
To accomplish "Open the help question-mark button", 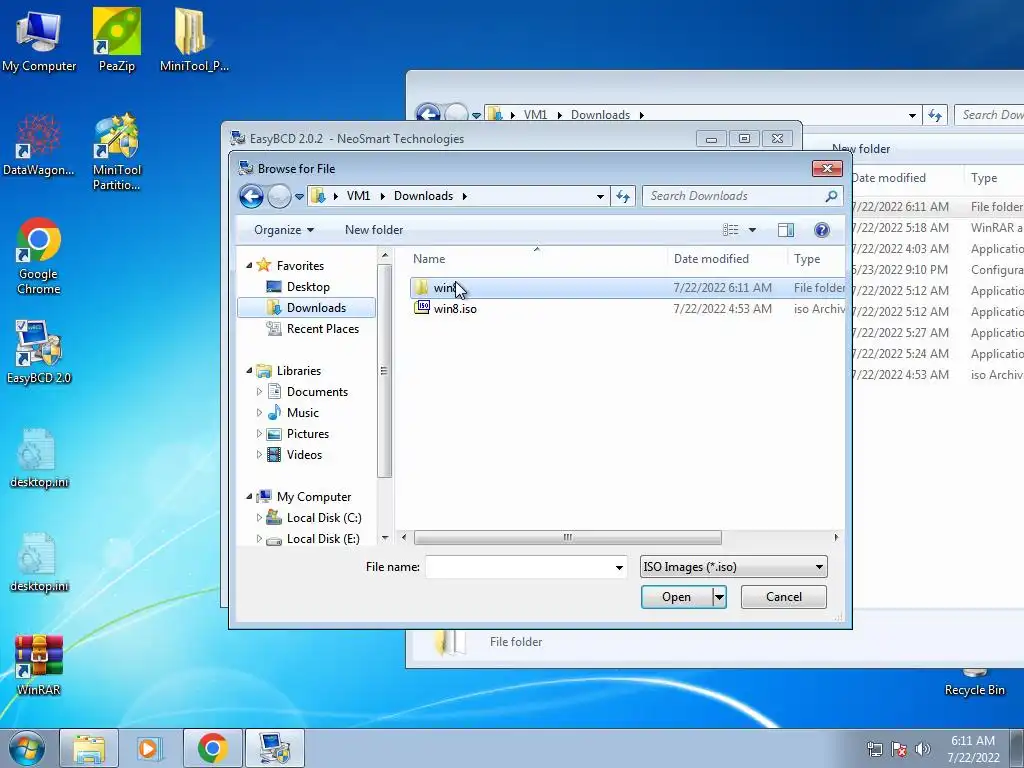I will [x=822, y=230].
